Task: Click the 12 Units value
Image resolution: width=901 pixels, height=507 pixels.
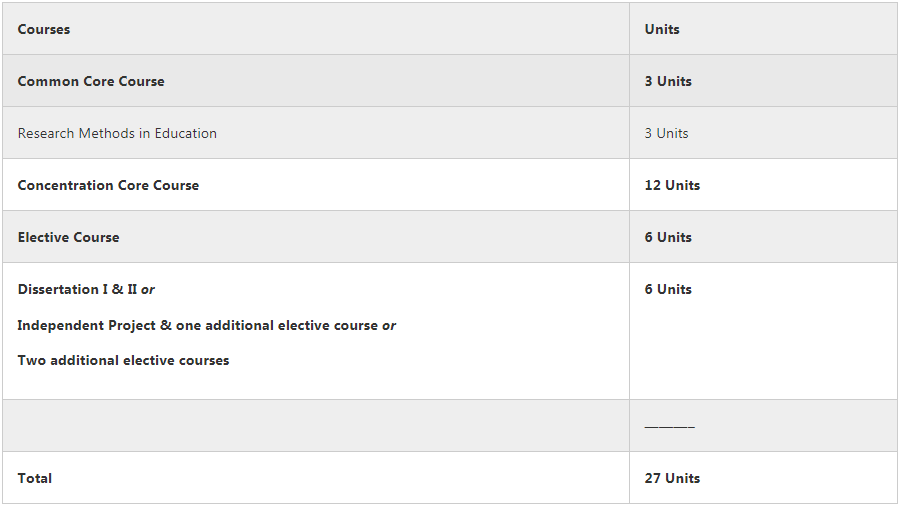Action: 672,185
